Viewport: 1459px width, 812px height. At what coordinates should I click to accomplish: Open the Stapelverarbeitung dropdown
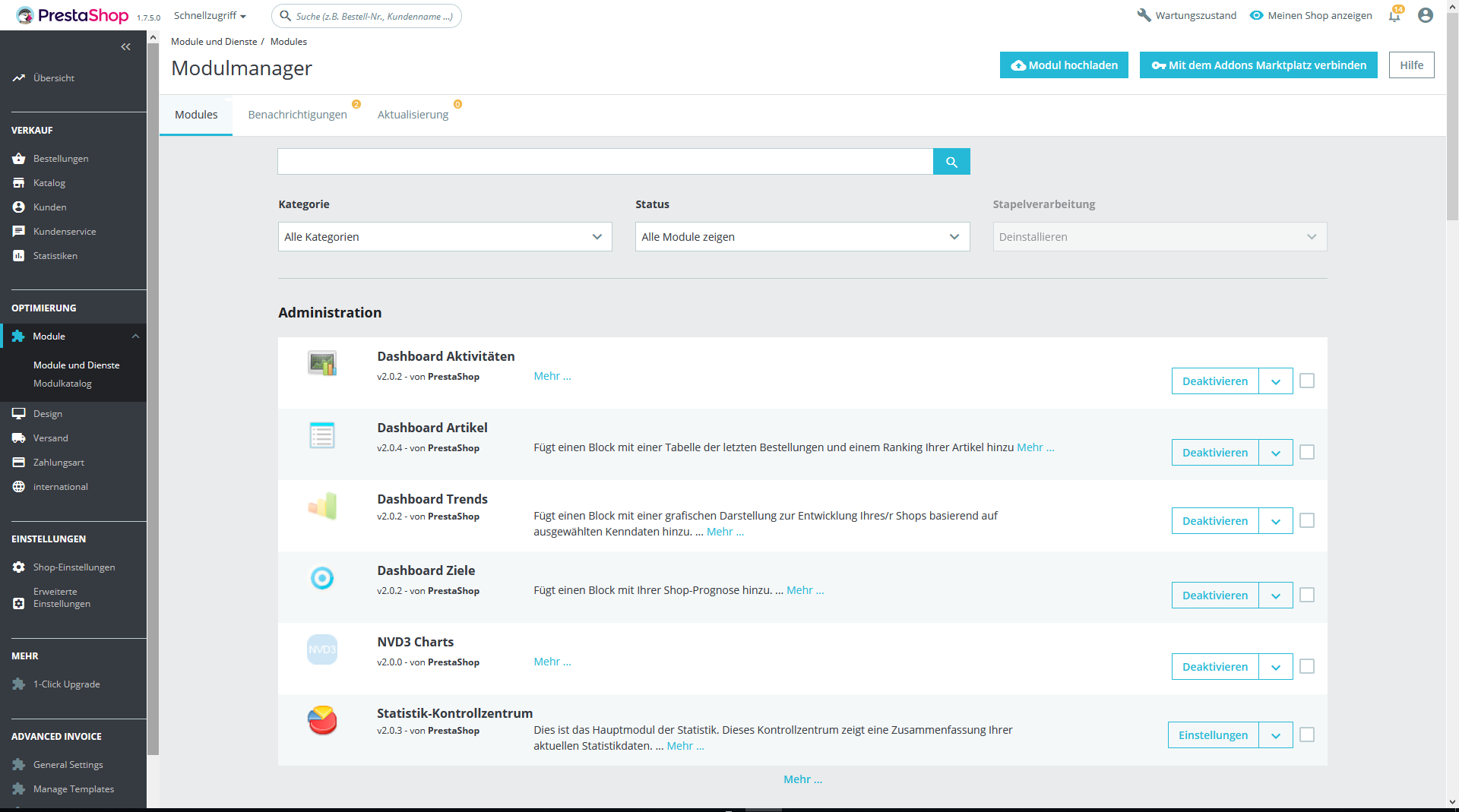1160,237
